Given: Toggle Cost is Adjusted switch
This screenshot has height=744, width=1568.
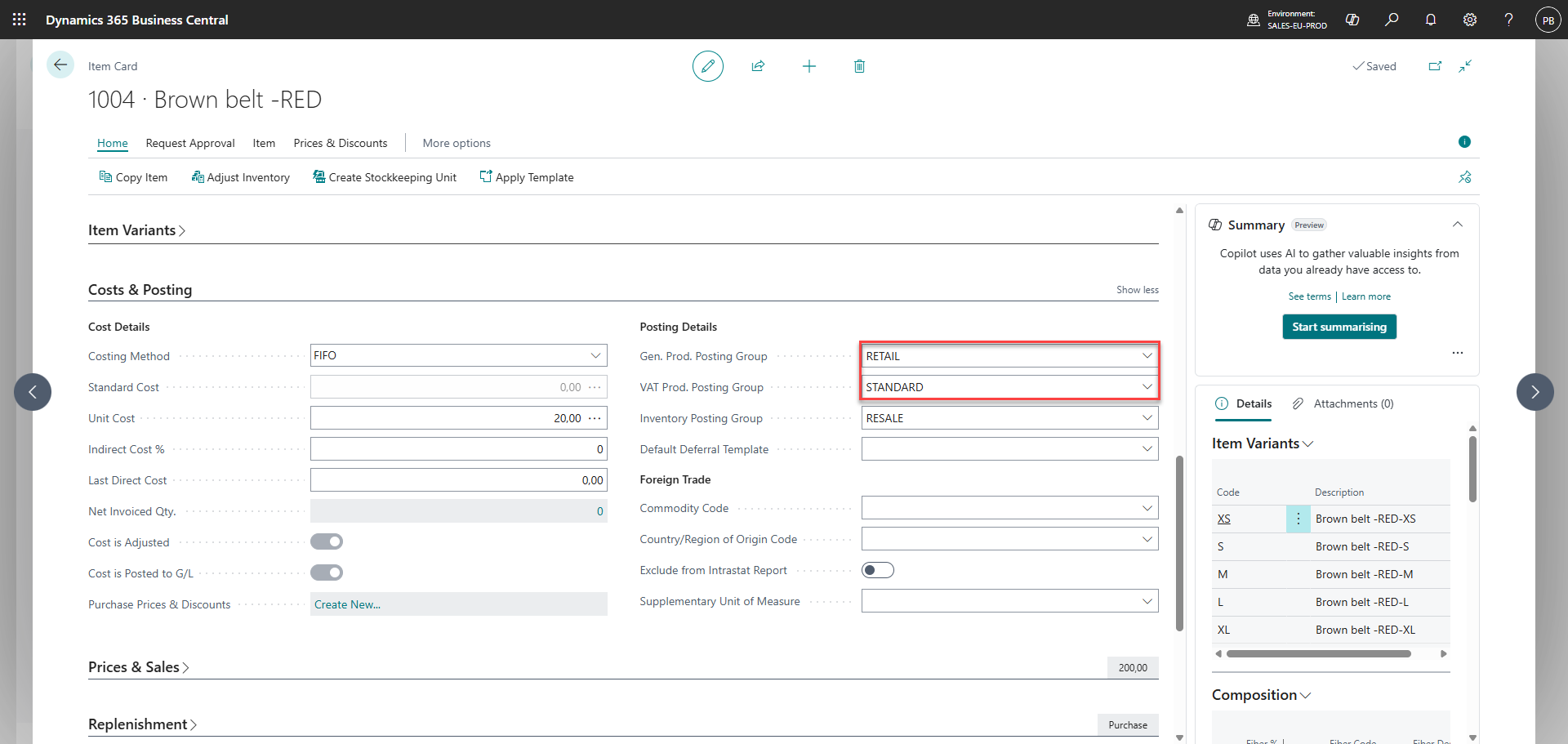Looking at the screenshot, I should [x=327, y=541].
